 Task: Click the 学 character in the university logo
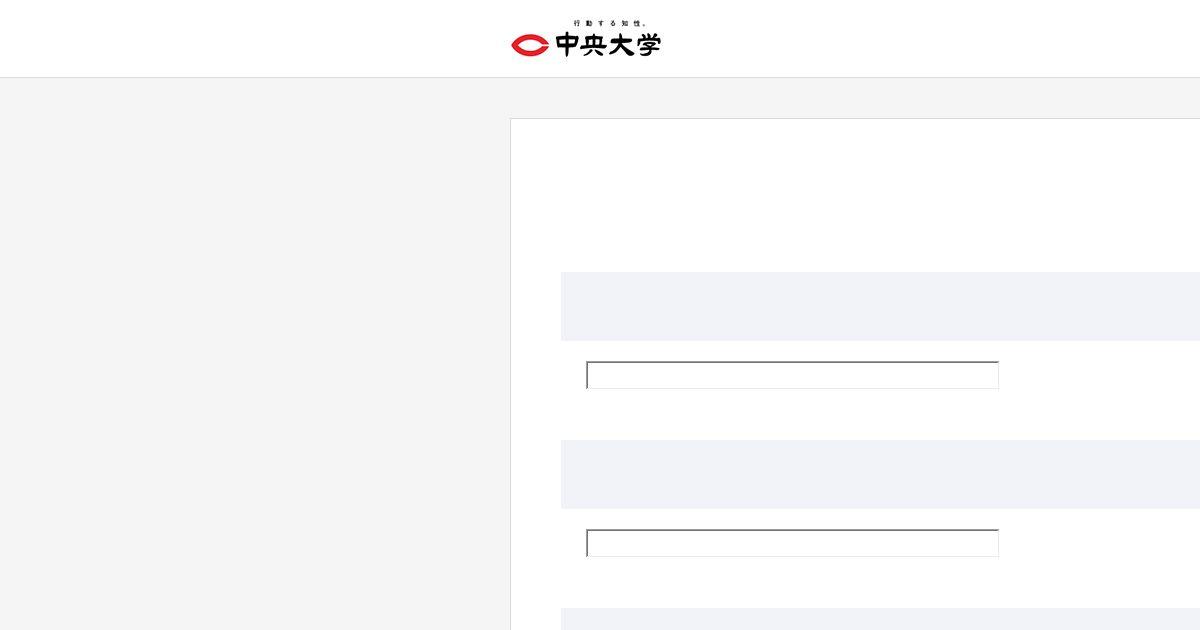coord(649,45)
